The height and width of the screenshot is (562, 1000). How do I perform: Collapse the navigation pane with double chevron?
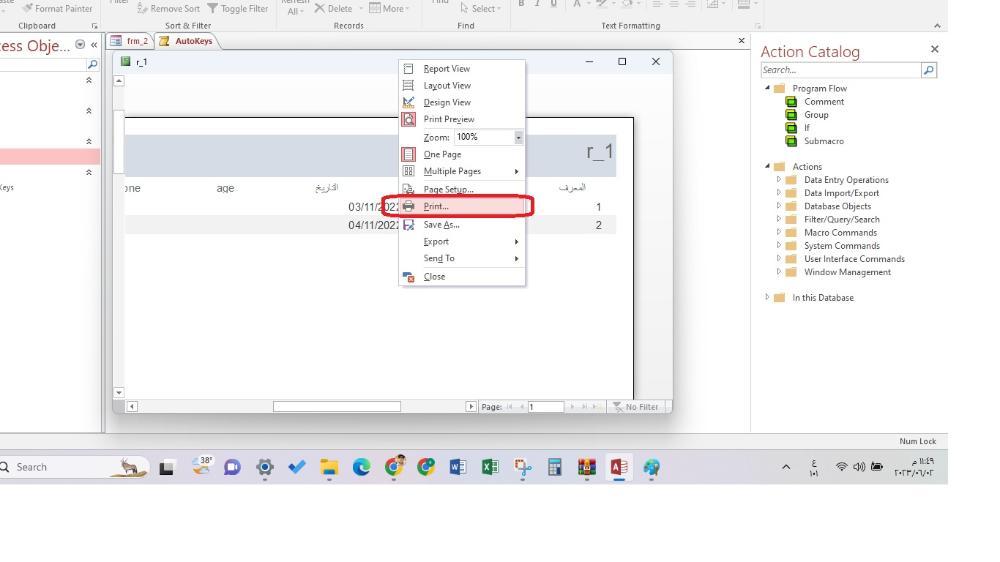tap(94, 45)
